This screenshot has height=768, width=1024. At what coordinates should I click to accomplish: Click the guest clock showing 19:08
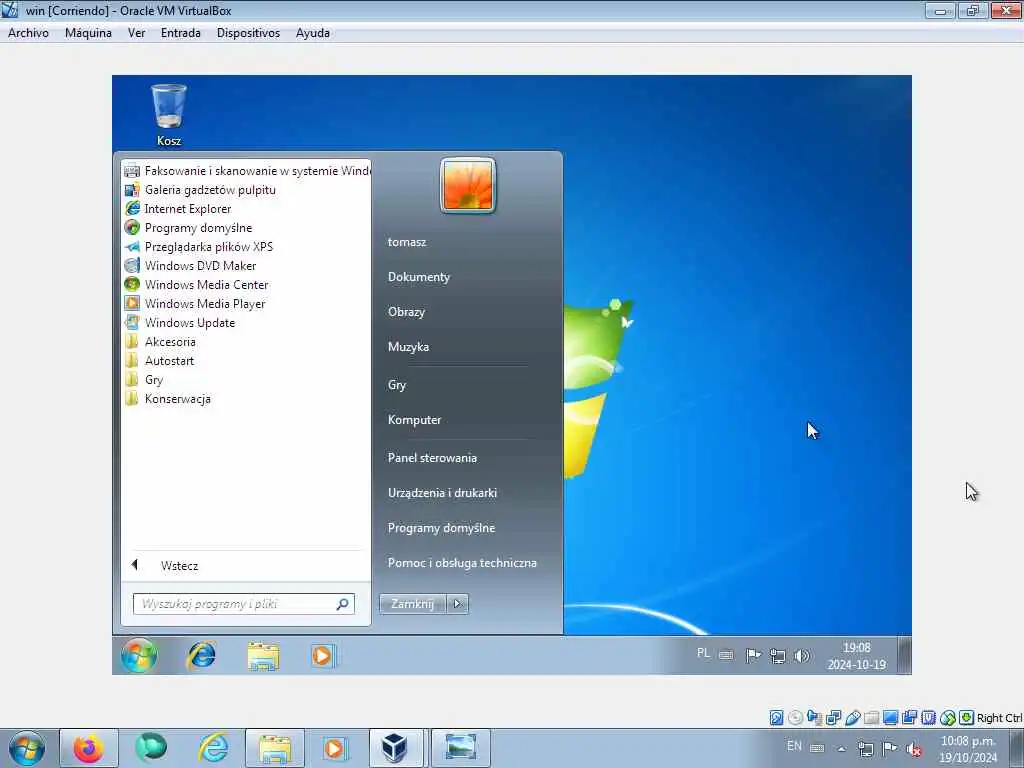[856, 656]
